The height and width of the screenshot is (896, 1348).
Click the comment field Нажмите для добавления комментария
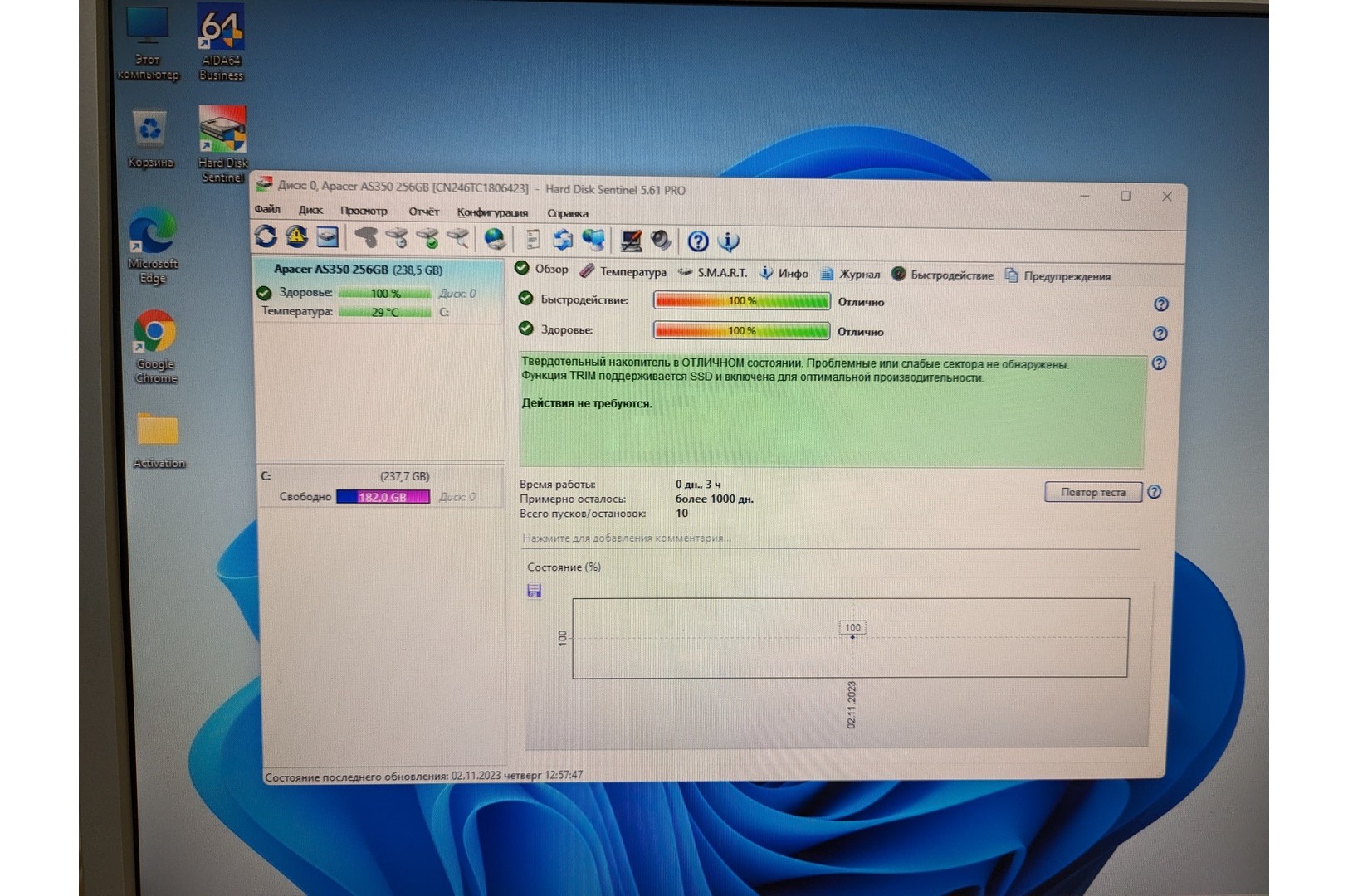[830, 538]
